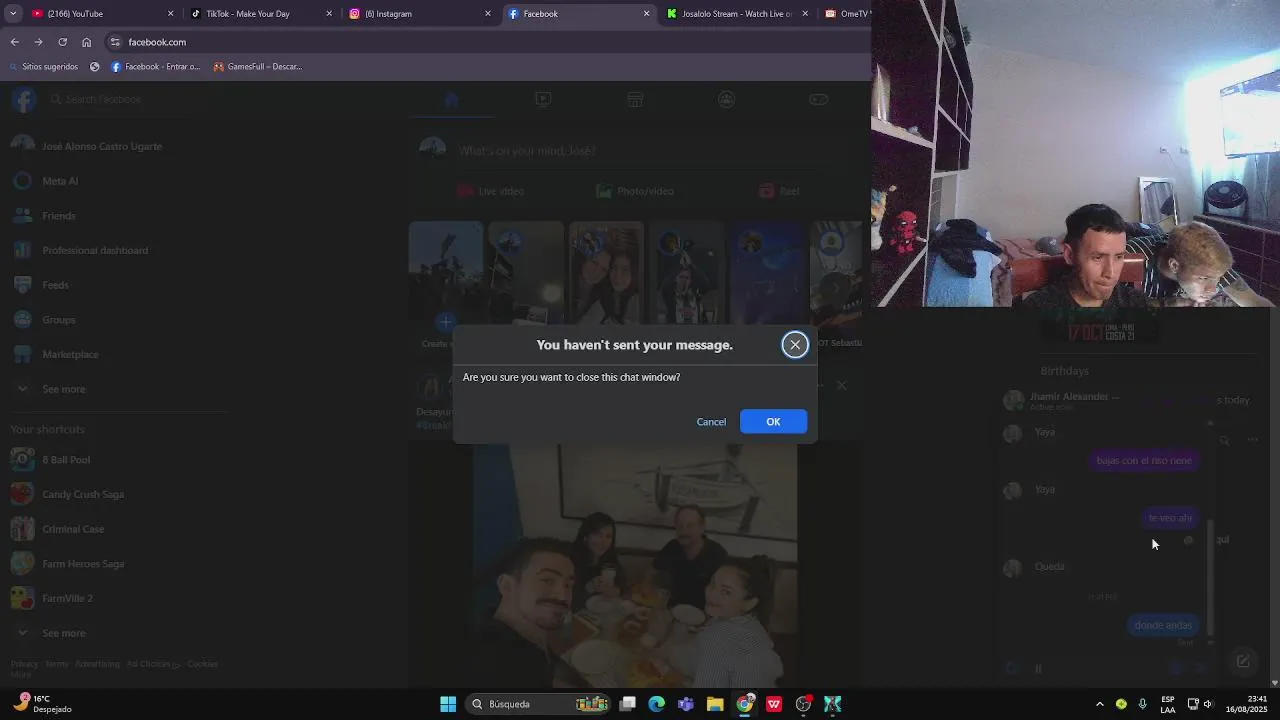Open the Windows Start menu
The width and height of the screenshot is (1280, 720).
448,704
